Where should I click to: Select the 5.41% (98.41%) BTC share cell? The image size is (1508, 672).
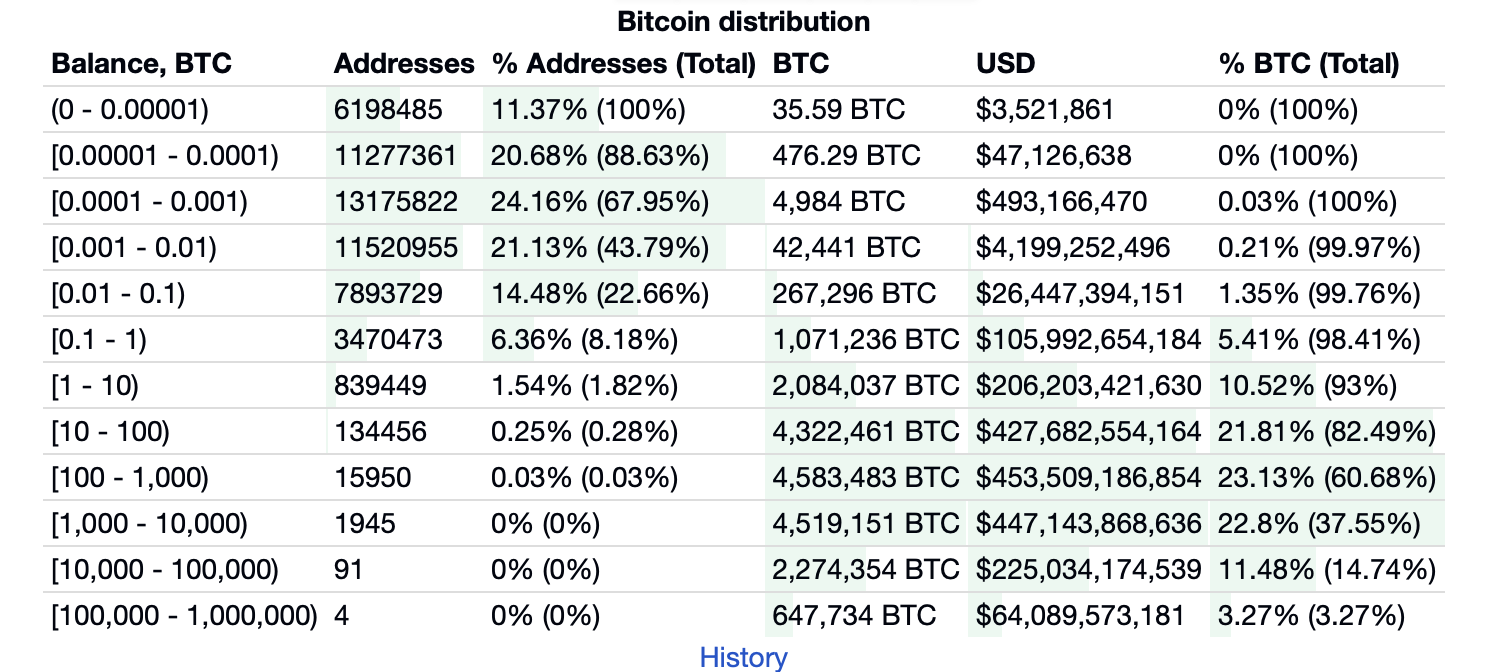click(x=1318, y=340)
